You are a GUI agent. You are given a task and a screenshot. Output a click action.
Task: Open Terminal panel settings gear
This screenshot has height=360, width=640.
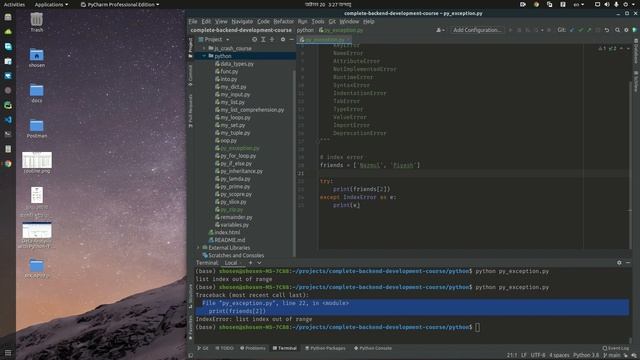[619, 262]
